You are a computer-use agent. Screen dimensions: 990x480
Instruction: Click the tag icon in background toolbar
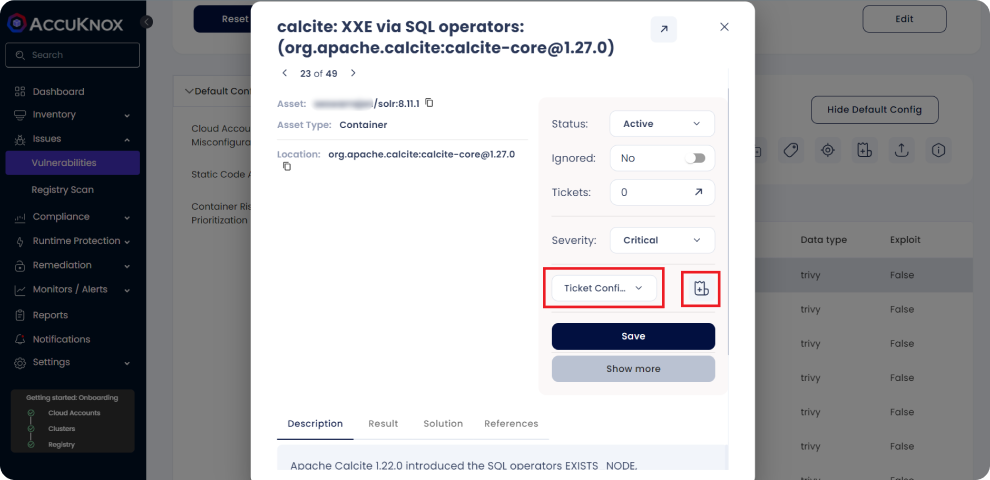[x=790, y=150]
